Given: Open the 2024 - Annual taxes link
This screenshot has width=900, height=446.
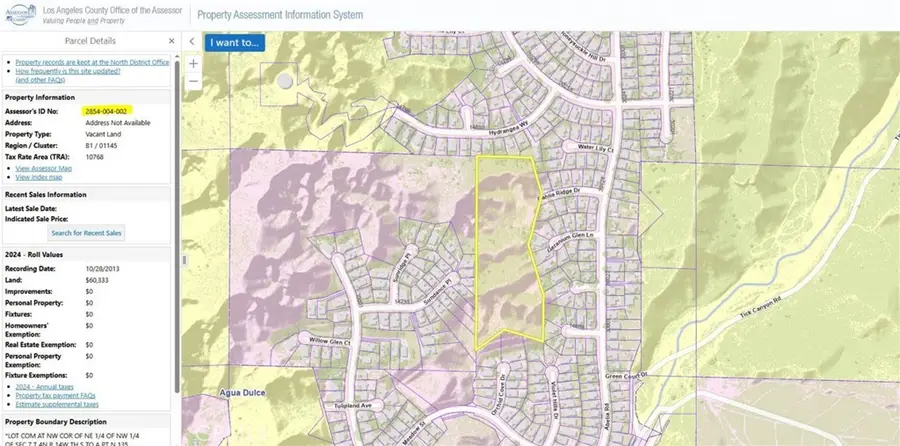Looking at the screenshot, I should 45,387.
